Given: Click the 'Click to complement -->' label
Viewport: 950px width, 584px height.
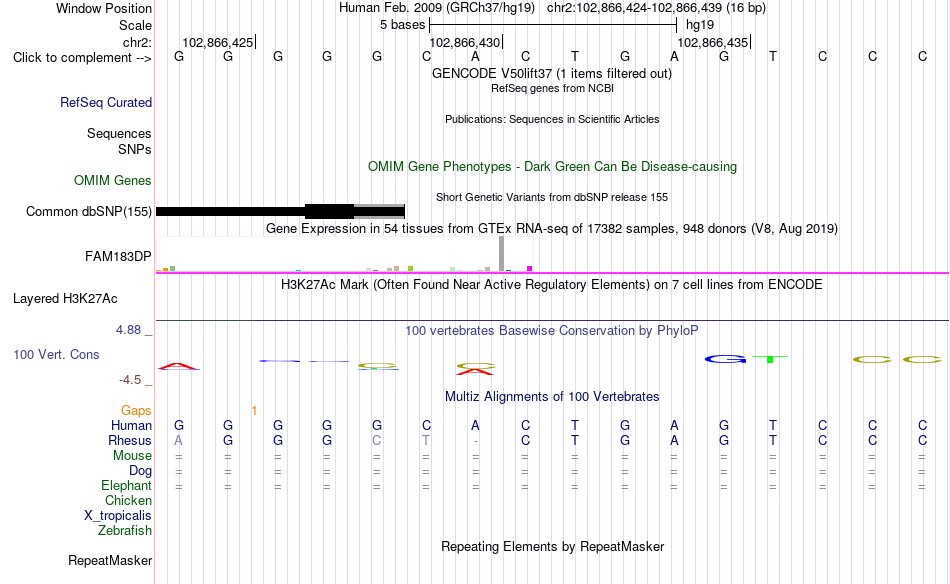Looking at the screenshot, I should click(82, 58).
